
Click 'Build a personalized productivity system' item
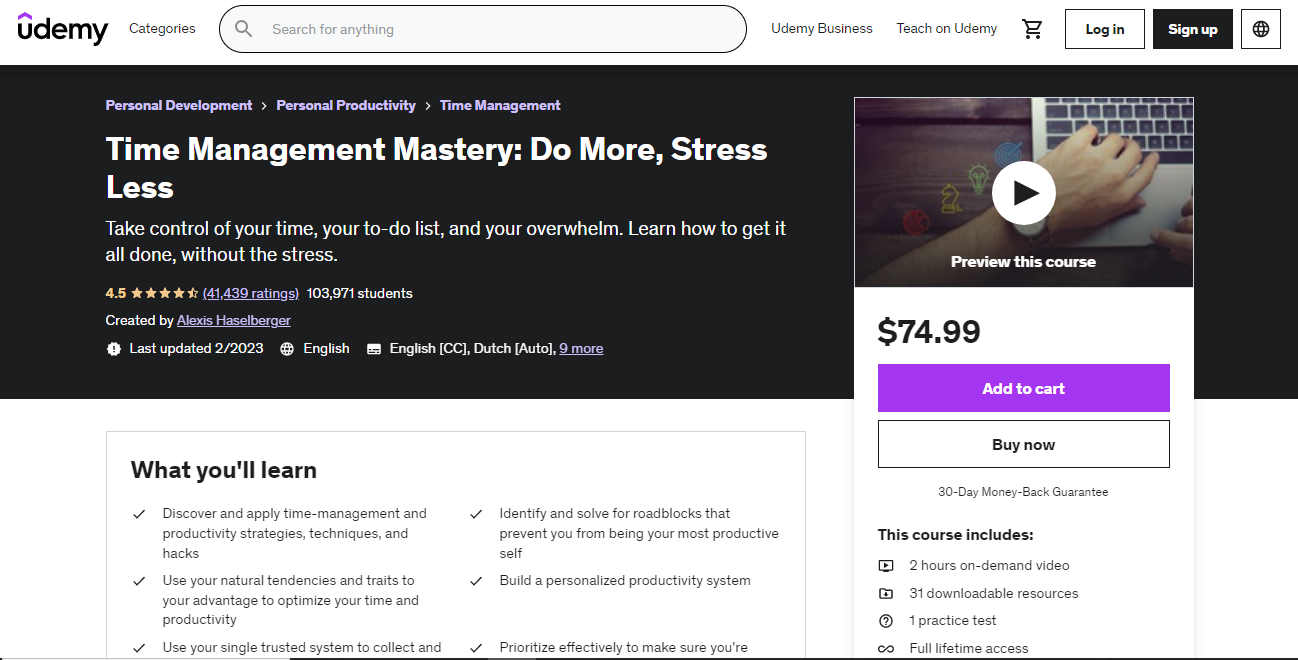click(625, 580)
